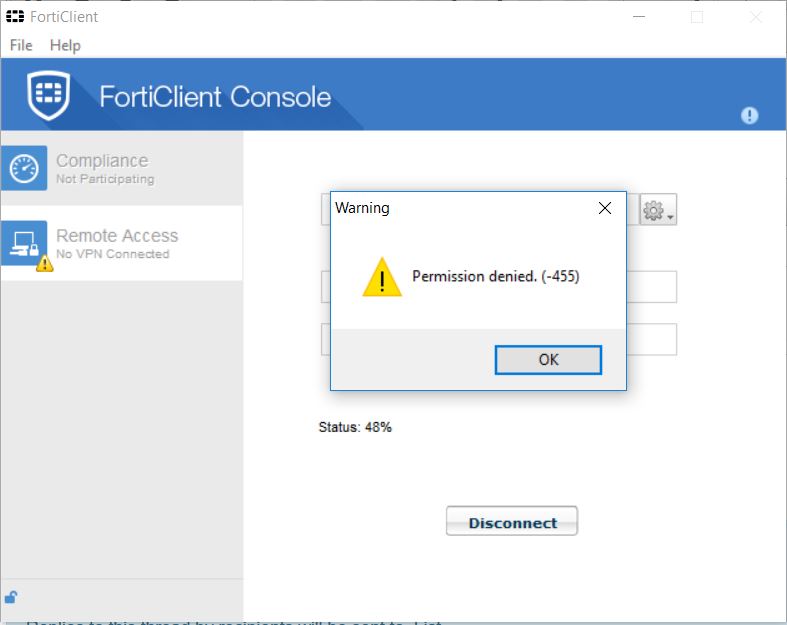This screenshot has height=625, width=787.
Task: Click the Compliance gauge icon
Action: tap(24, 168)
